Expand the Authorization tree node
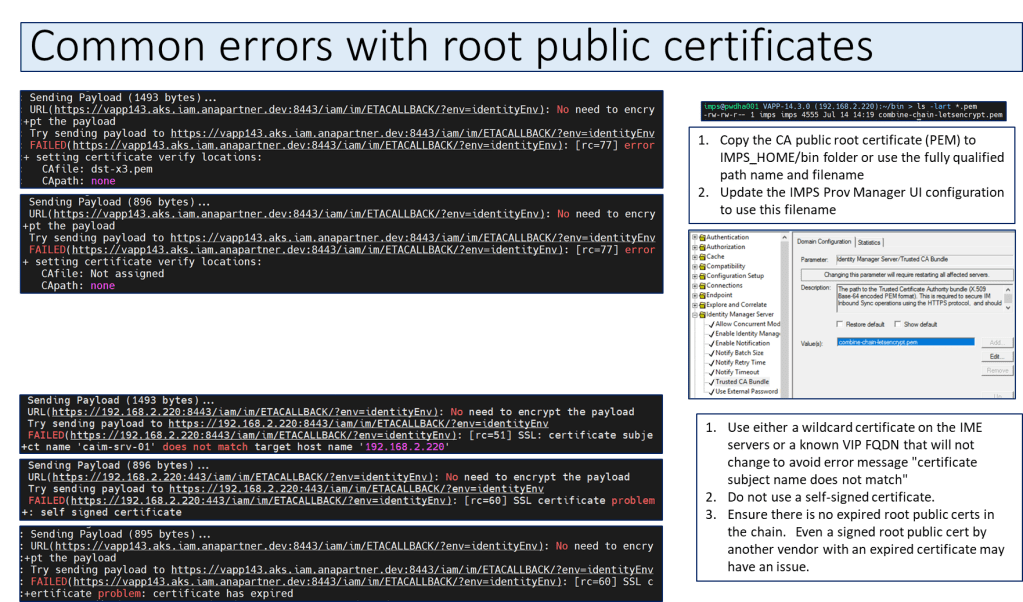 695,247
